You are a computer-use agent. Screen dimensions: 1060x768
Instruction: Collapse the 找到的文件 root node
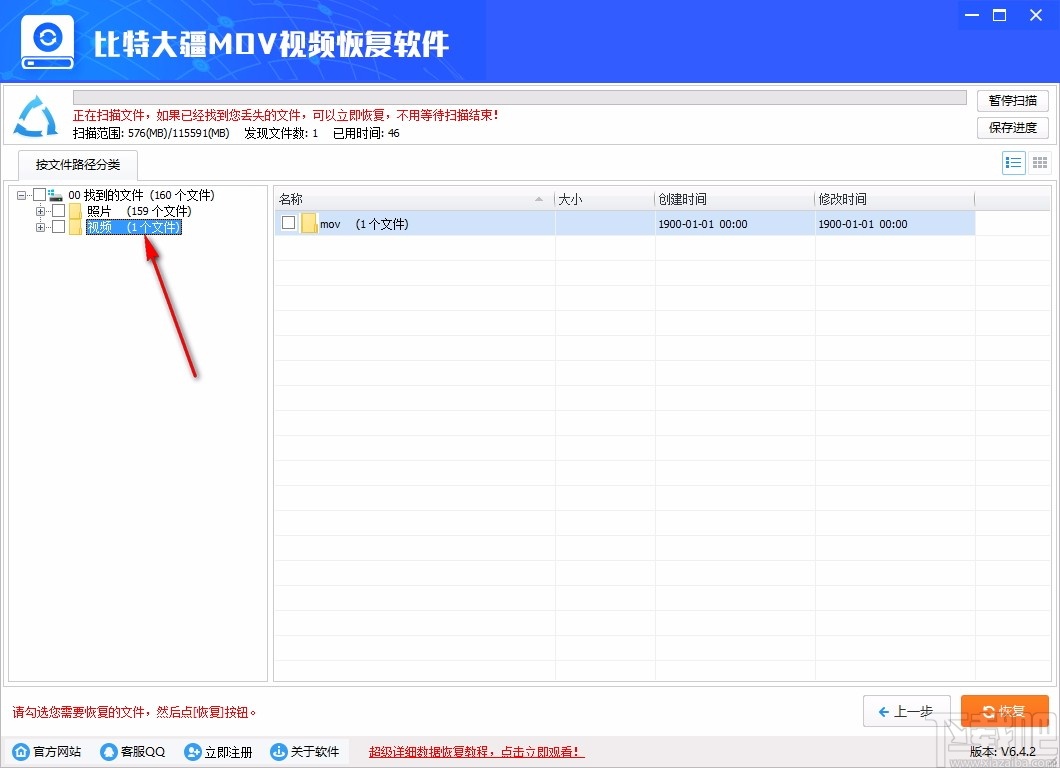click(23, 194)
